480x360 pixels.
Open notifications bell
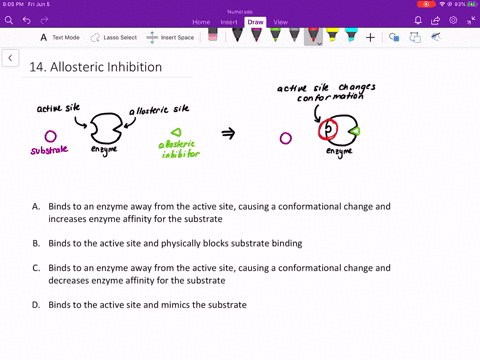[418, 21]
